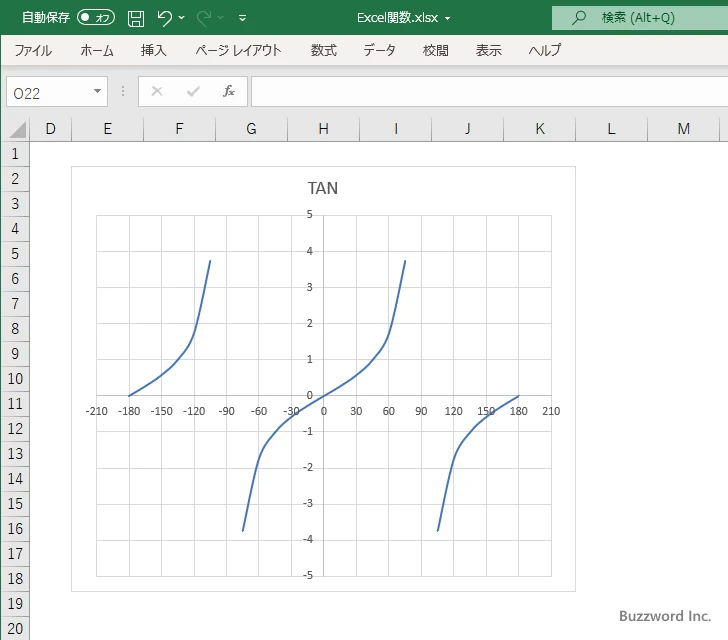The height and width of the screenshot is (640, 728).
Task: Click vertical axis label 2
Action: (310, 323)
